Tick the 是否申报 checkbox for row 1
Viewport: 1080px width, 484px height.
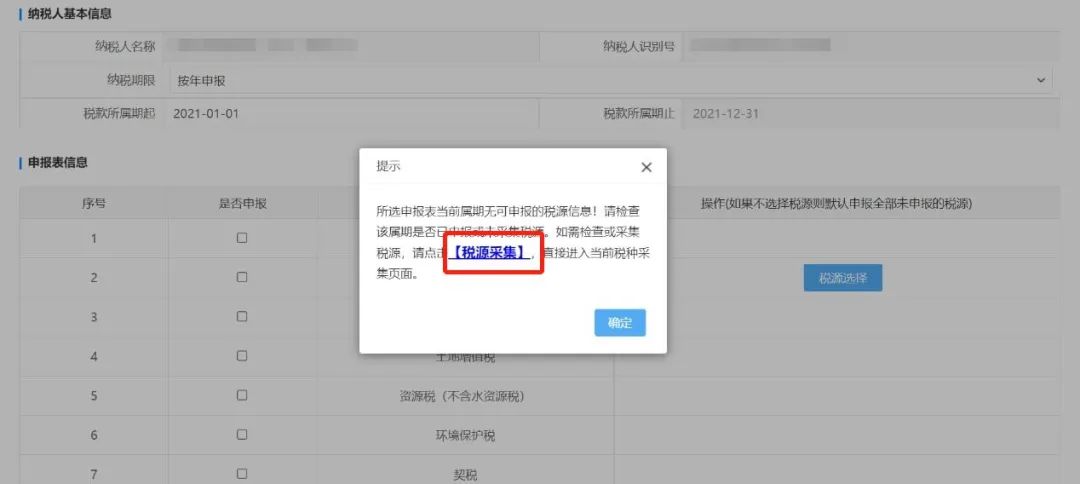242,238
